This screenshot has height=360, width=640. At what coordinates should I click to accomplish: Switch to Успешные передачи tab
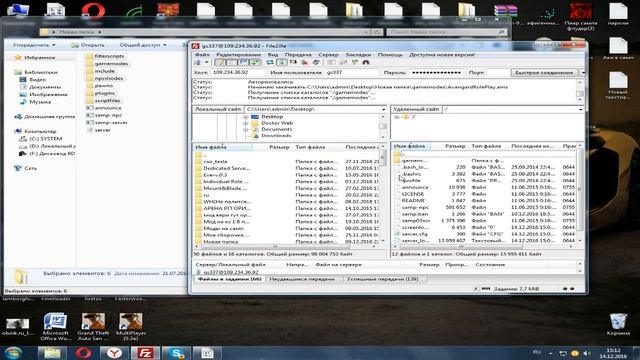click(x=382, y=279)
